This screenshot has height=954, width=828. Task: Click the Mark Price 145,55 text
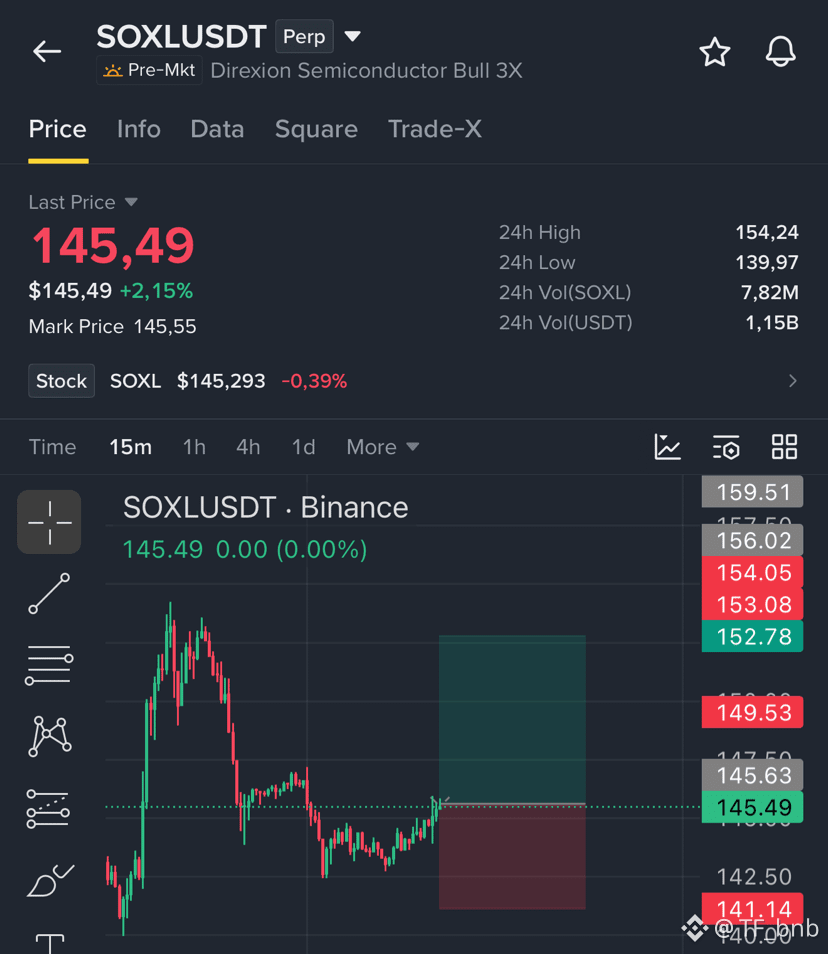(113, 327)
